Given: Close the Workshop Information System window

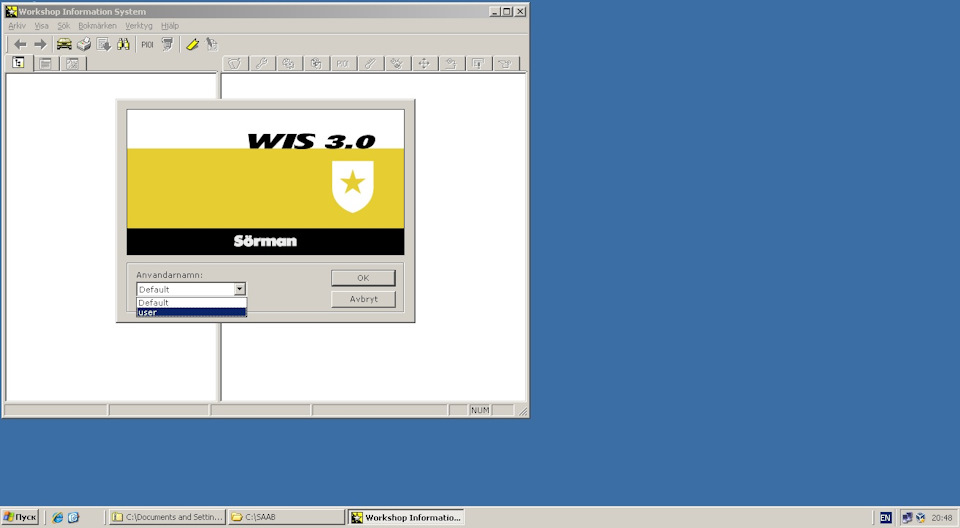Looking at the screenshot, I should coord(520,11).
